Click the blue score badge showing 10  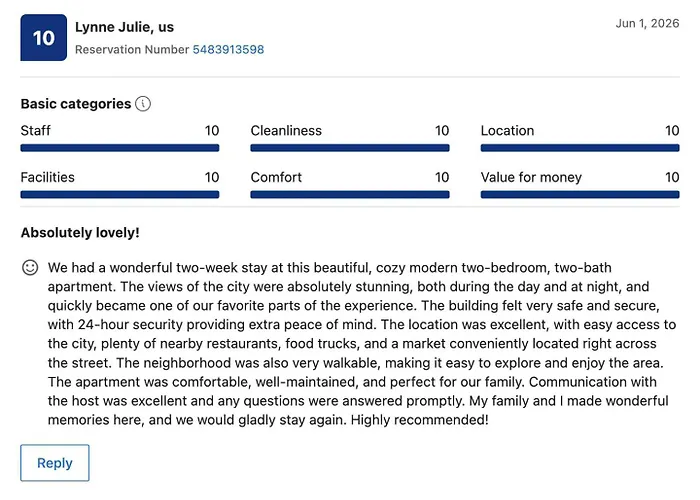[44, 38]
